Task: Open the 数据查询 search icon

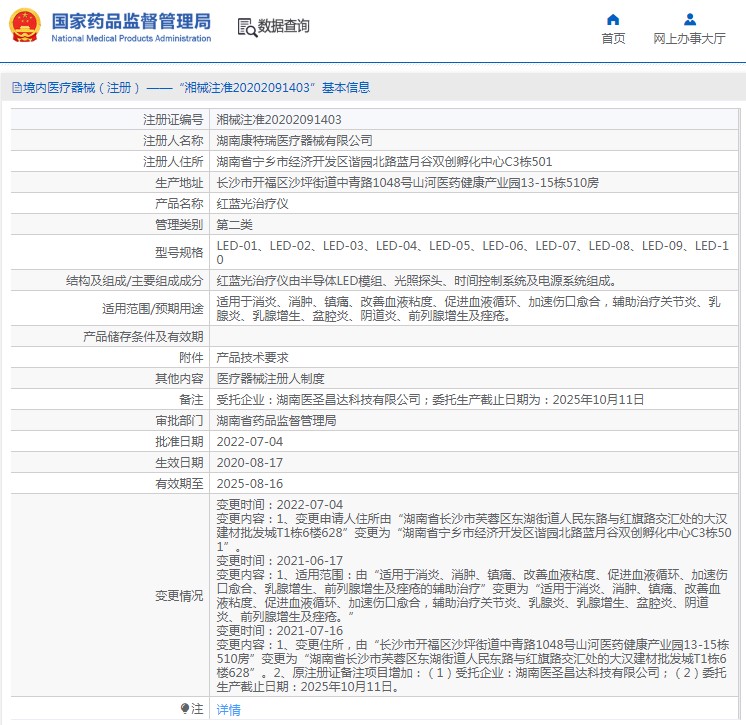Action: pos(247,28)
